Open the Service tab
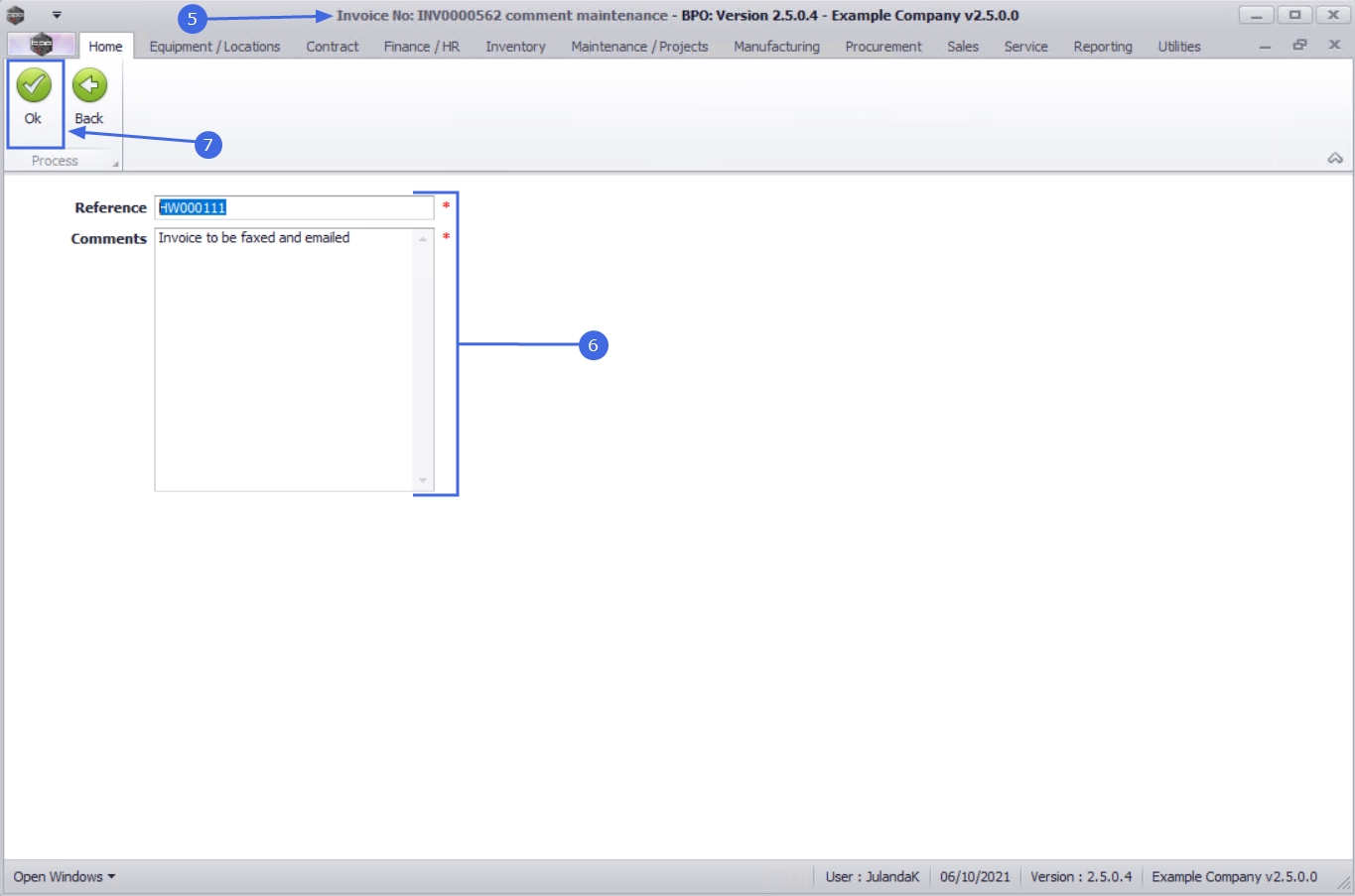Image resolution: width=1355 pixels, height=896 pixels. (x=1025, y=47)
